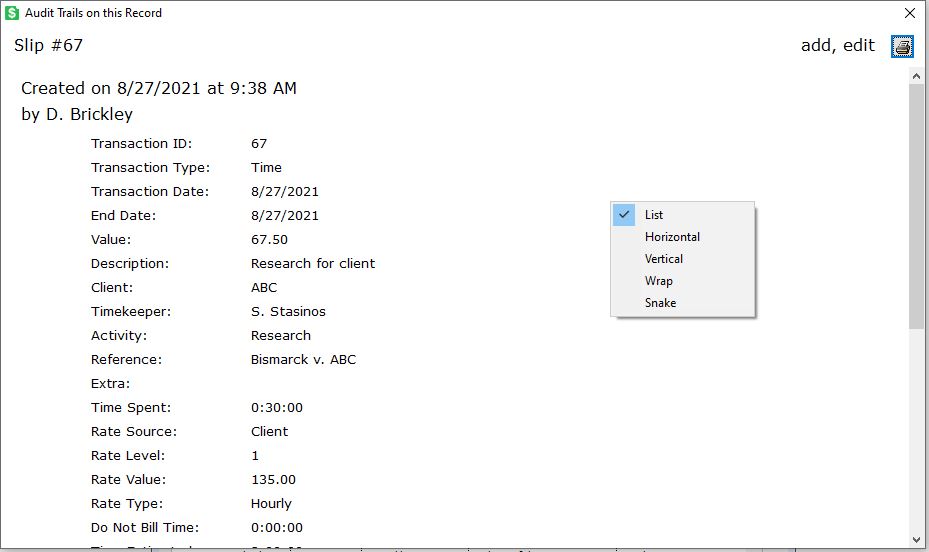Click the Do Not Bill Time value 0:00:00

coord(277,528)
